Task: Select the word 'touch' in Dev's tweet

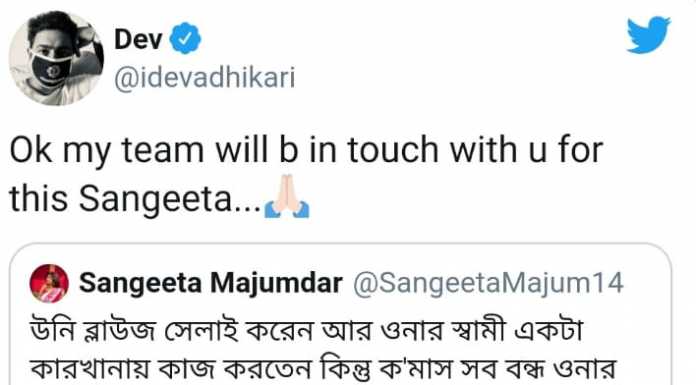Action: click(393, 150)
